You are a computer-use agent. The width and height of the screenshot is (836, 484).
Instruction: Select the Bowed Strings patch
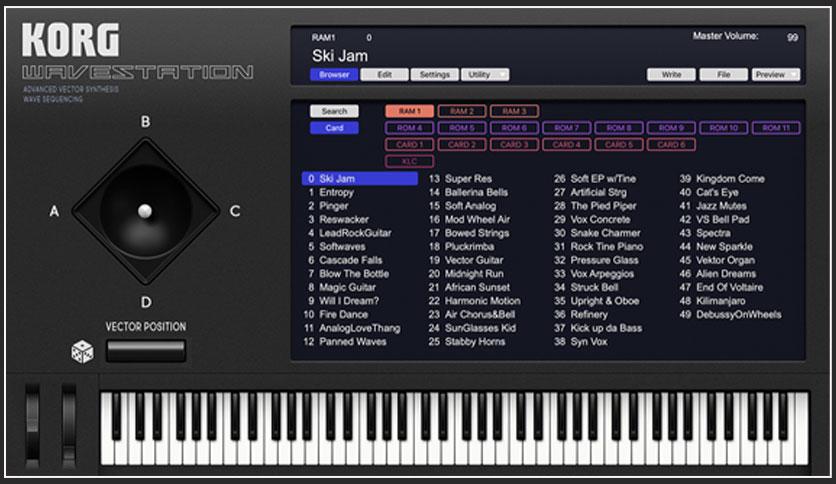pyautogui.click(x=477, y=233)
